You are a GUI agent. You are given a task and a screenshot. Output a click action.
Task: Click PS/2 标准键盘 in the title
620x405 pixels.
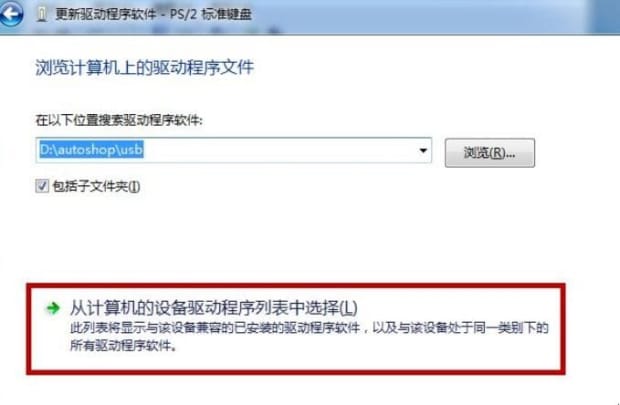coord(210,14)
